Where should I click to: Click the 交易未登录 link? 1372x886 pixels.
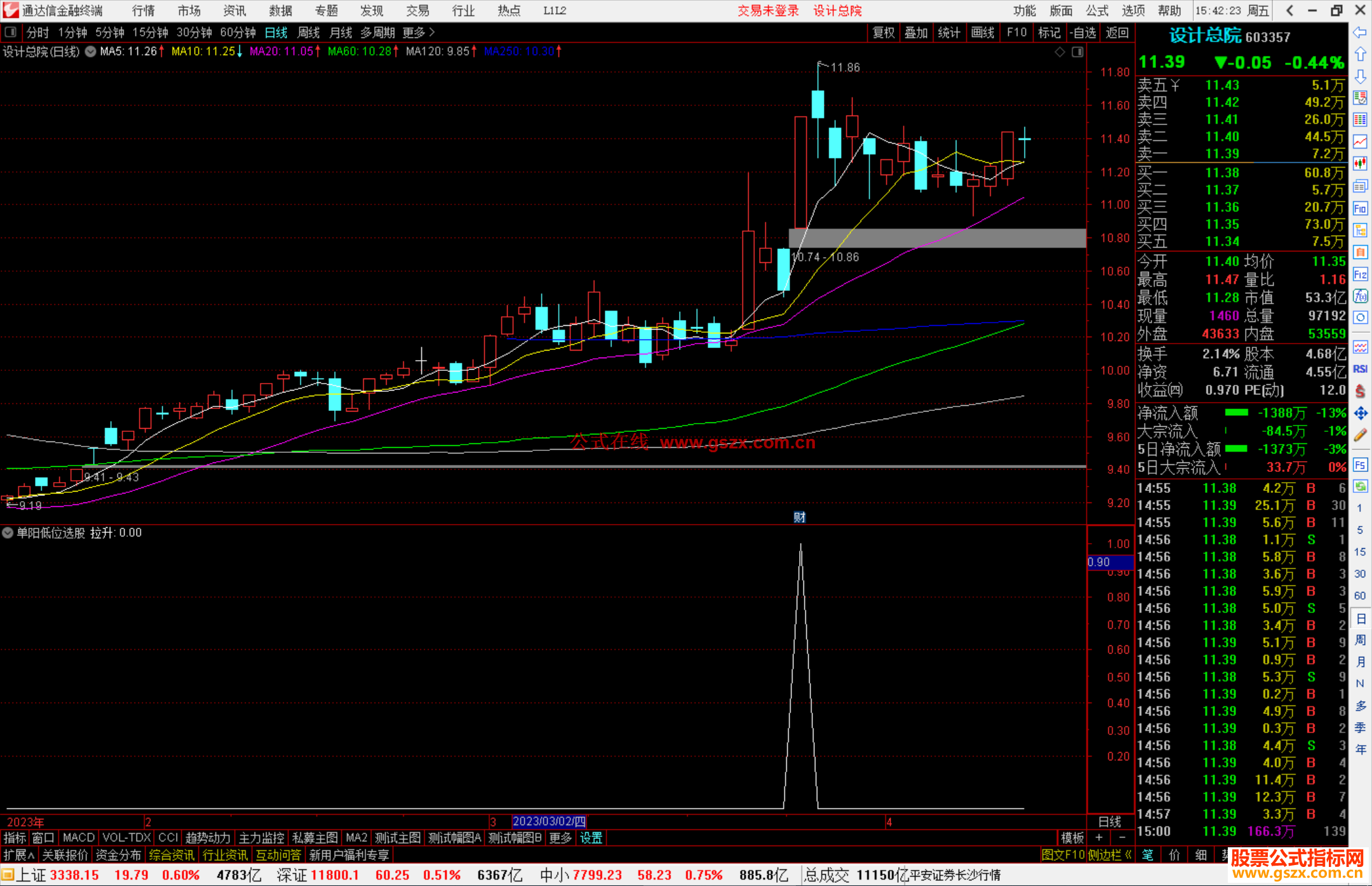click(768, 11)
